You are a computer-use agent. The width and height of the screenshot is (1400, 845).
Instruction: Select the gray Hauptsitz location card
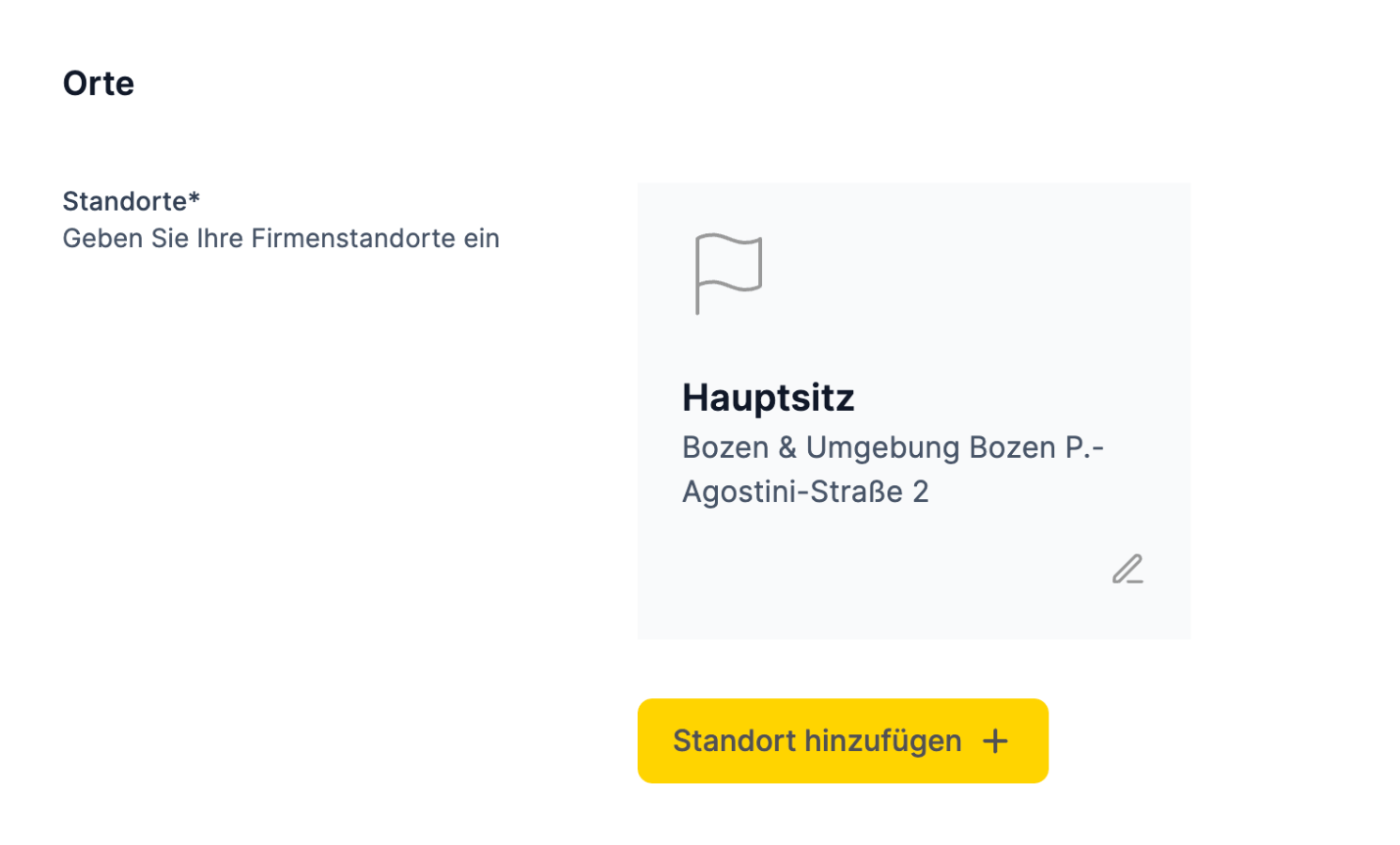913,411
